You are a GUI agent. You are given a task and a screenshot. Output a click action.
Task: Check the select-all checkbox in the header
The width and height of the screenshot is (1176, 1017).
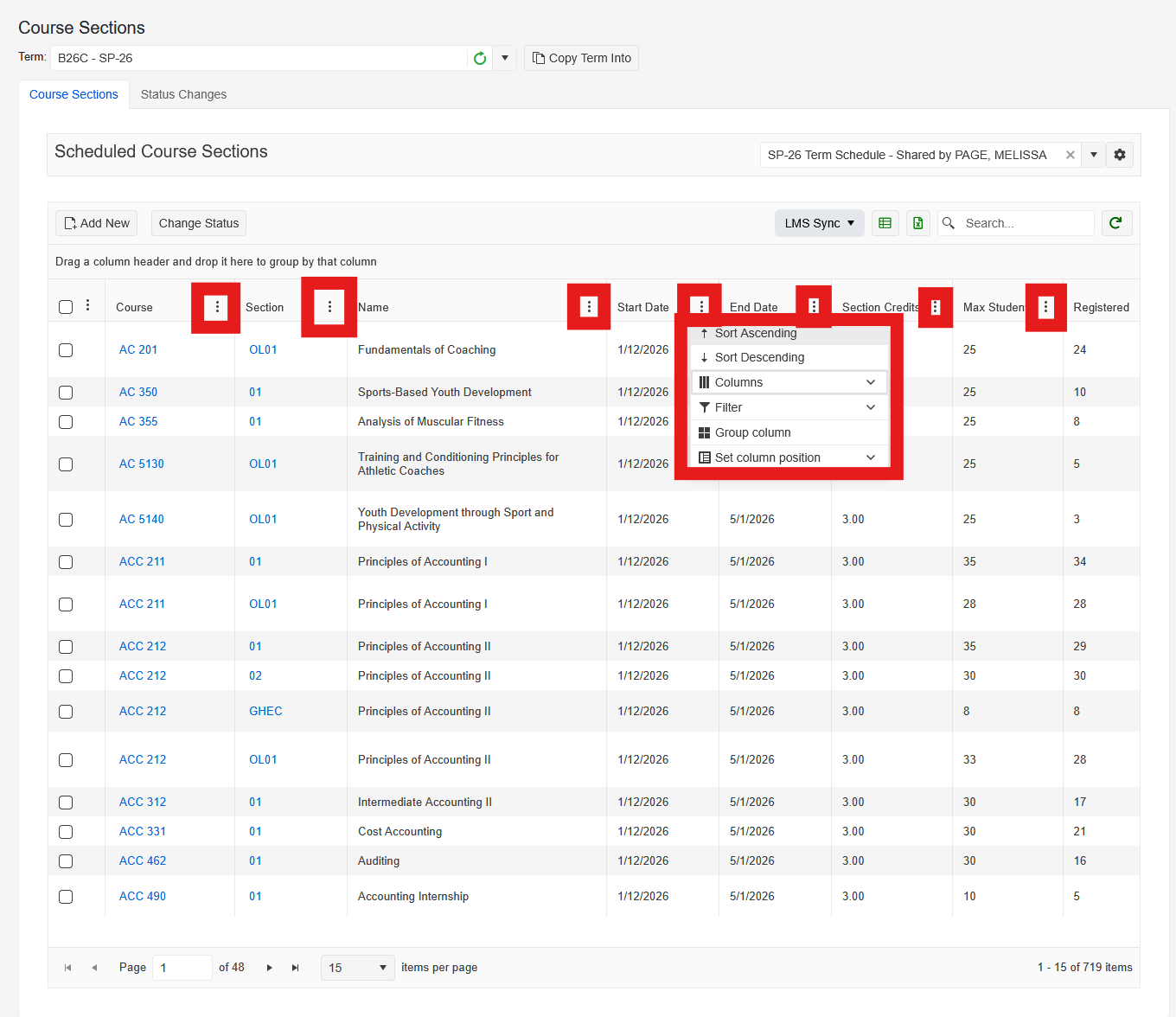pyautogui.click(x=66, y=307)
